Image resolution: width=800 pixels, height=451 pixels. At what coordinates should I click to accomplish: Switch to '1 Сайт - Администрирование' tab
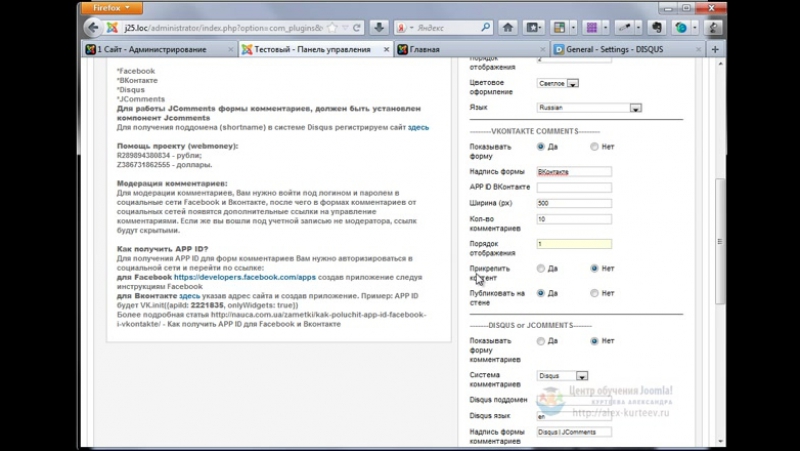[160, 49]
